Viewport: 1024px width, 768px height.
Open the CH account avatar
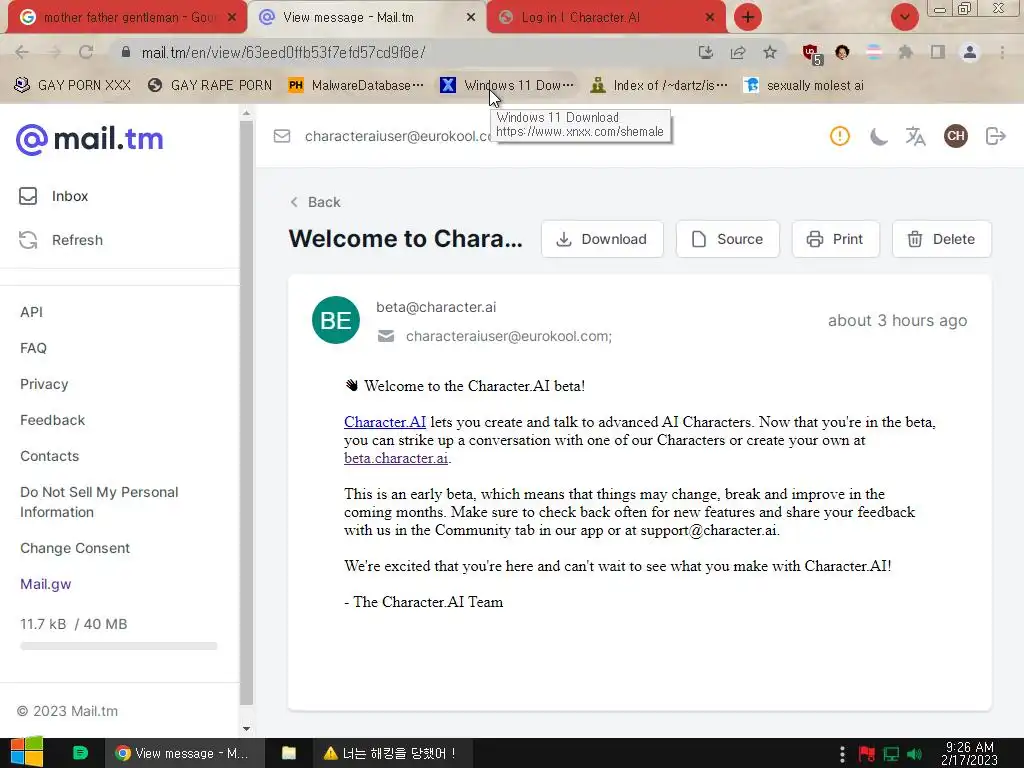[955, 136]
